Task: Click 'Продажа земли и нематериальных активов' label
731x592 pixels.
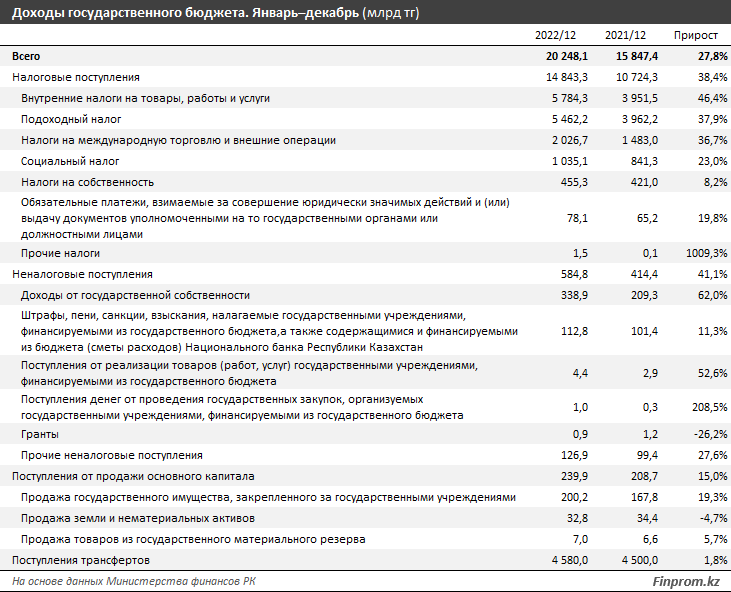Action: click(x=138, y=518)
